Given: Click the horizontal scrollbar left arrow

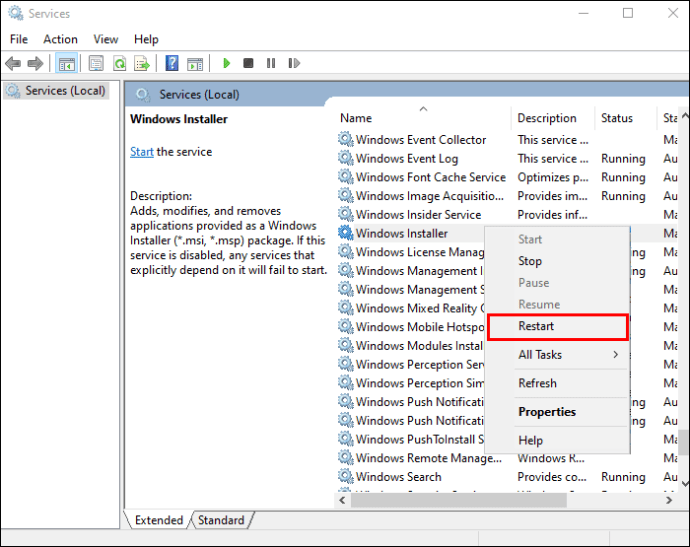Looking at the screenshot, I should coord(342,500).
